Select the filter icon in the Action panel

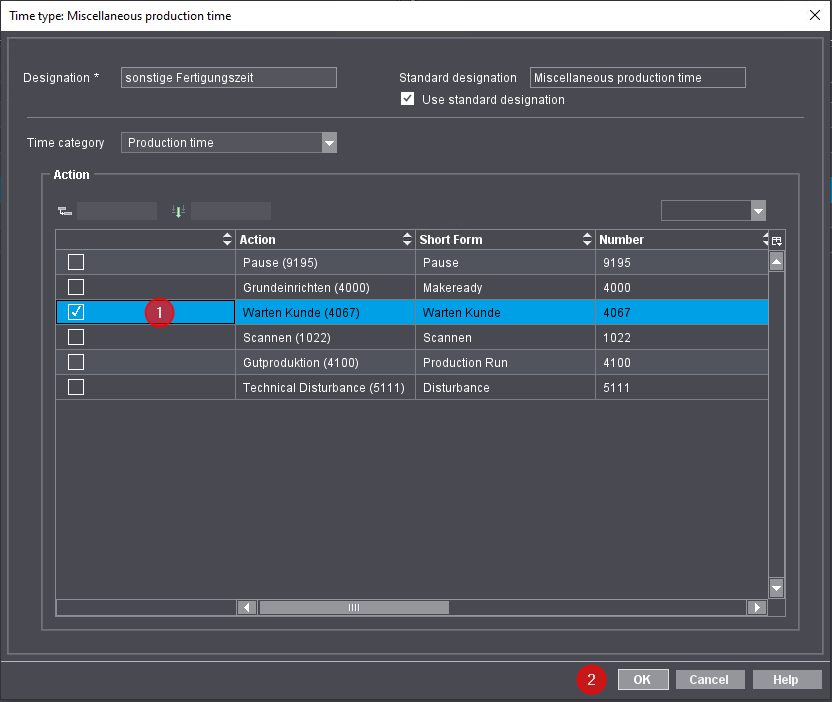pos(64,211)
